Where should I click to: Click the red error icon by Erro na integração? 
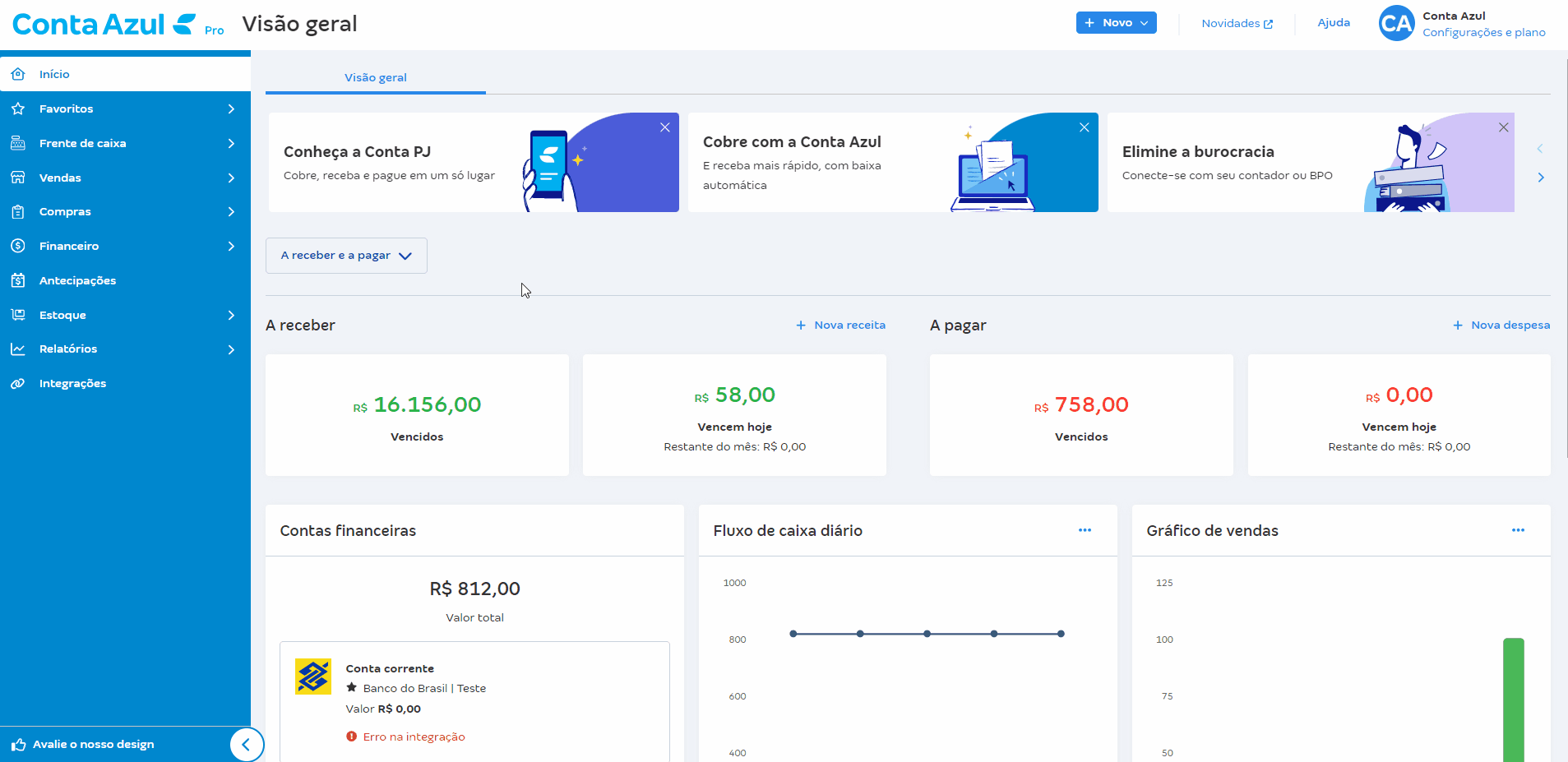click(x=352, y=737)
